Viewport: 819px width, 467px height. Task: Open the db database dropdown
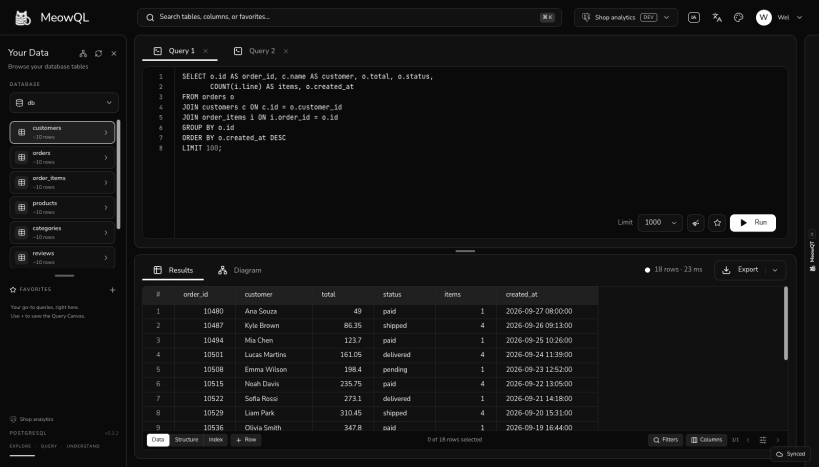tap(64, 103)
